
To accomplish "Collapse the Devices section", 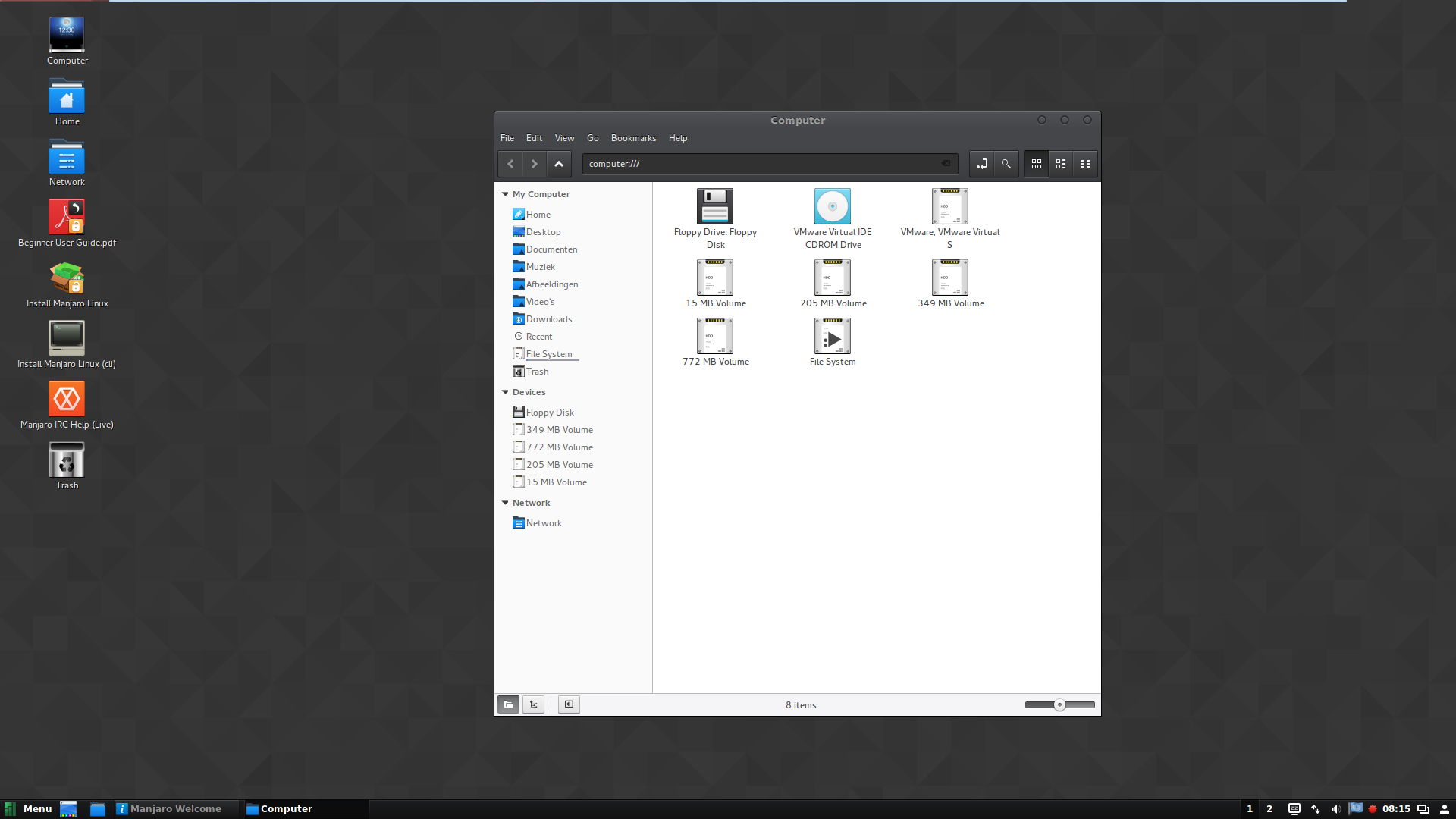I will 505,392.
